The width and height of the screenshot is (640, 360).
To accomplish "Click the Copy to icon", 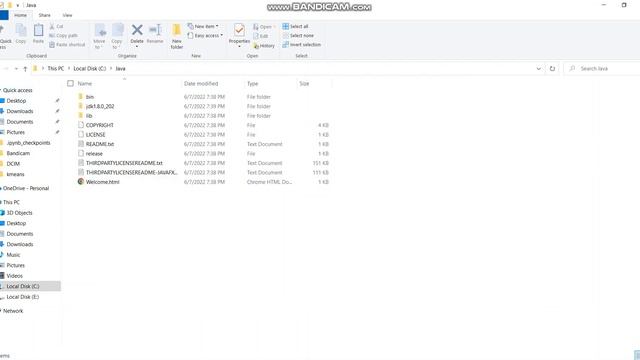I will coord(117,36).
